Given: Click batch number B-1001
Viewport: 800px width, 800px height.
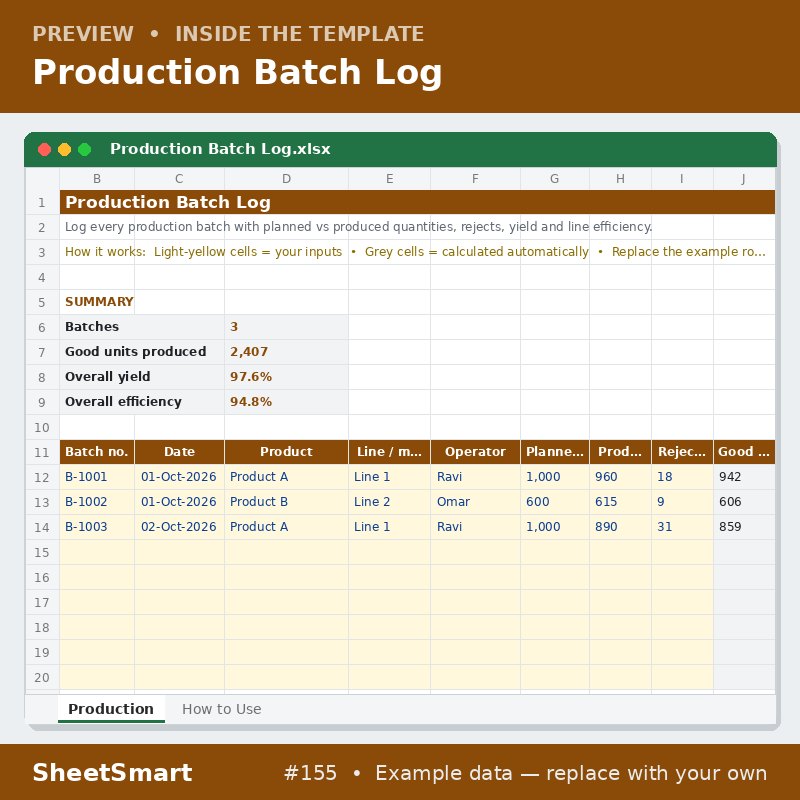Looking at the screenshot, I should pos(97,477).
